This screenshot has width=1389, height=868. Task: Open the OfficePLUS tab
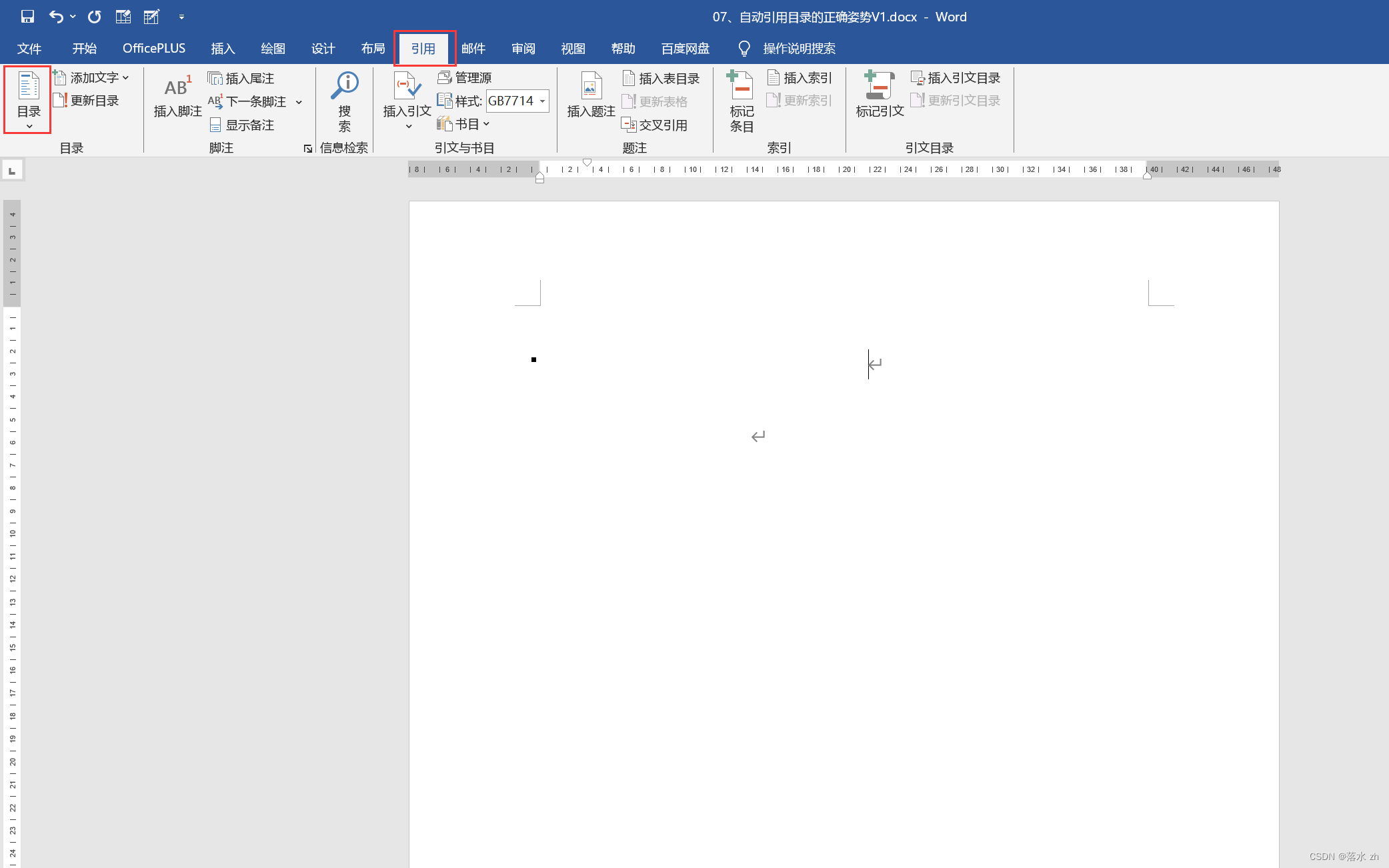(154, 49)
